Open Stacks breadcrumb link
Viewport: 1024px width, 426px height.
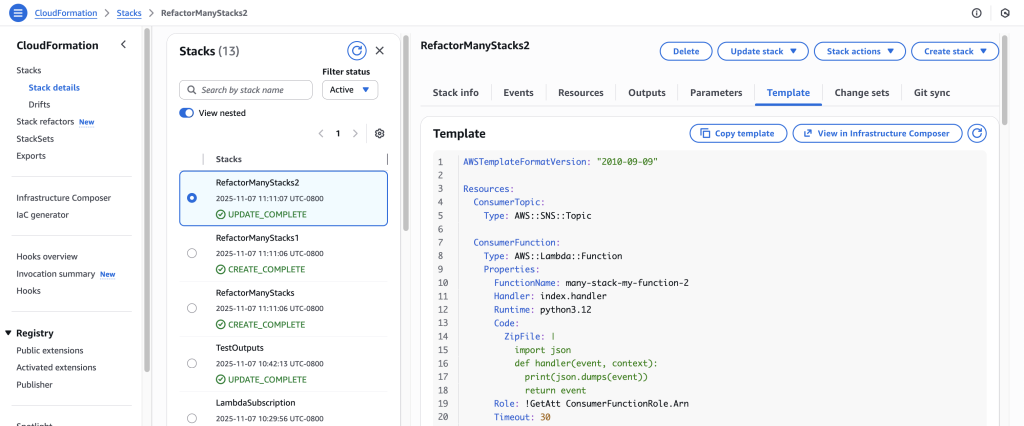(129, 12)
